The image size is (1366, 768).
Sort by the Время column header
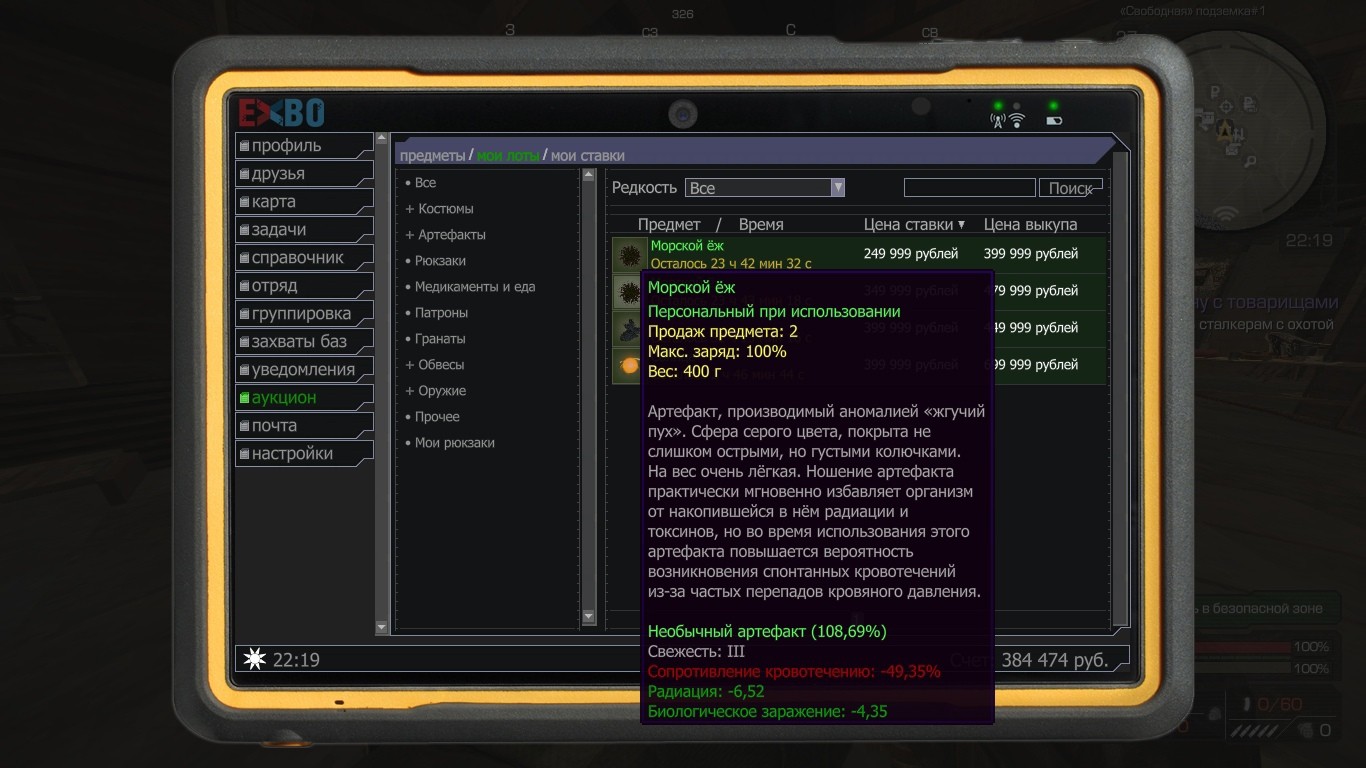tap(761, 225)
